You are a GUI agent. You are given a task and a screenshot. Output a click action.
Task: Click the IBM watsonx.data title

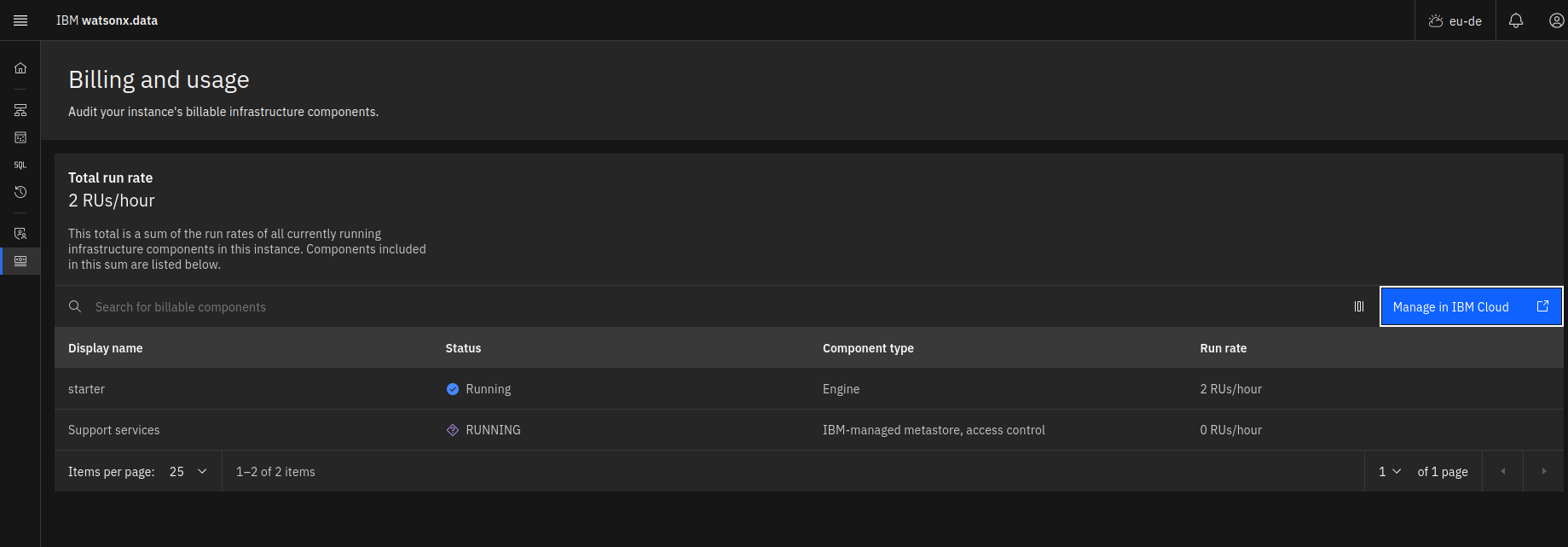pos(107,20)
